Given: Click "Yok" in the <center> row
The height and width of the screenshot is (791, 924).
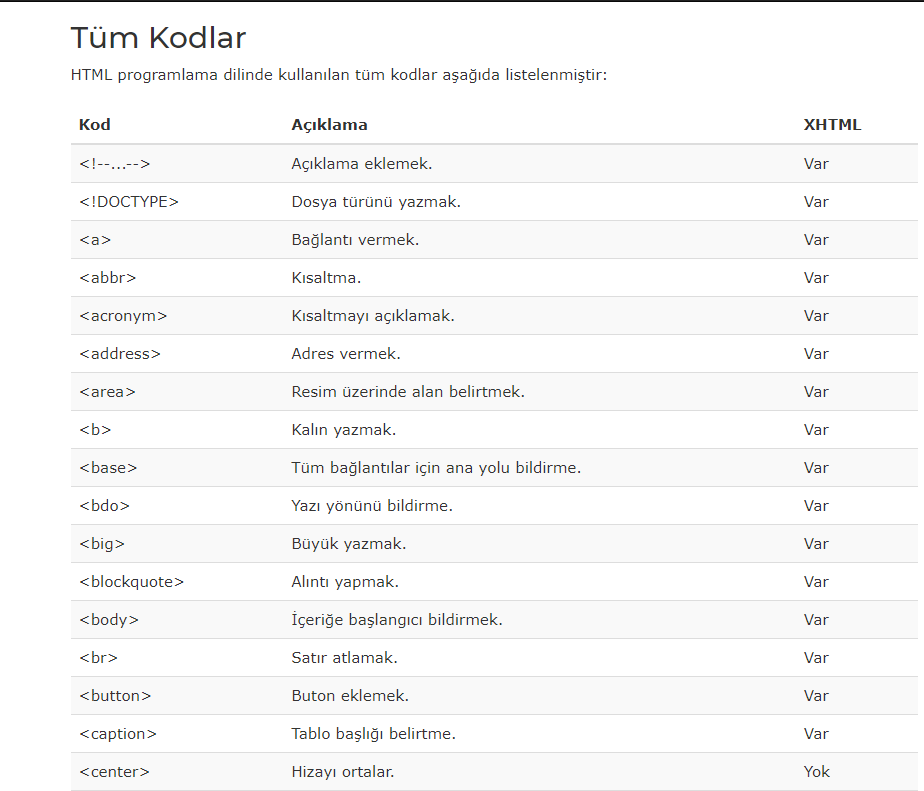Looking at the screenshot, I should click(x=816, y=772).
